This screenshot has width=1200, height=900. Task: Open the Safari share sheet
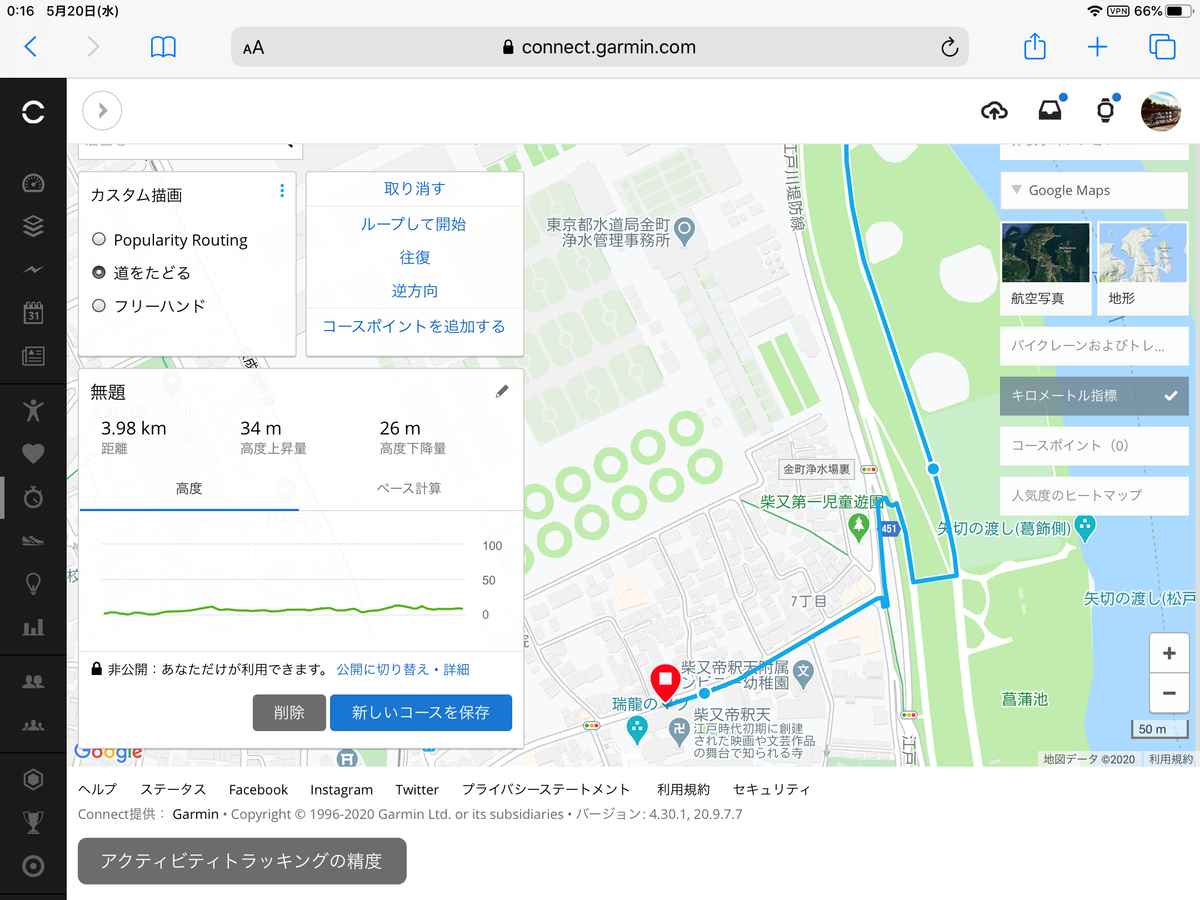click(1035, 45)
